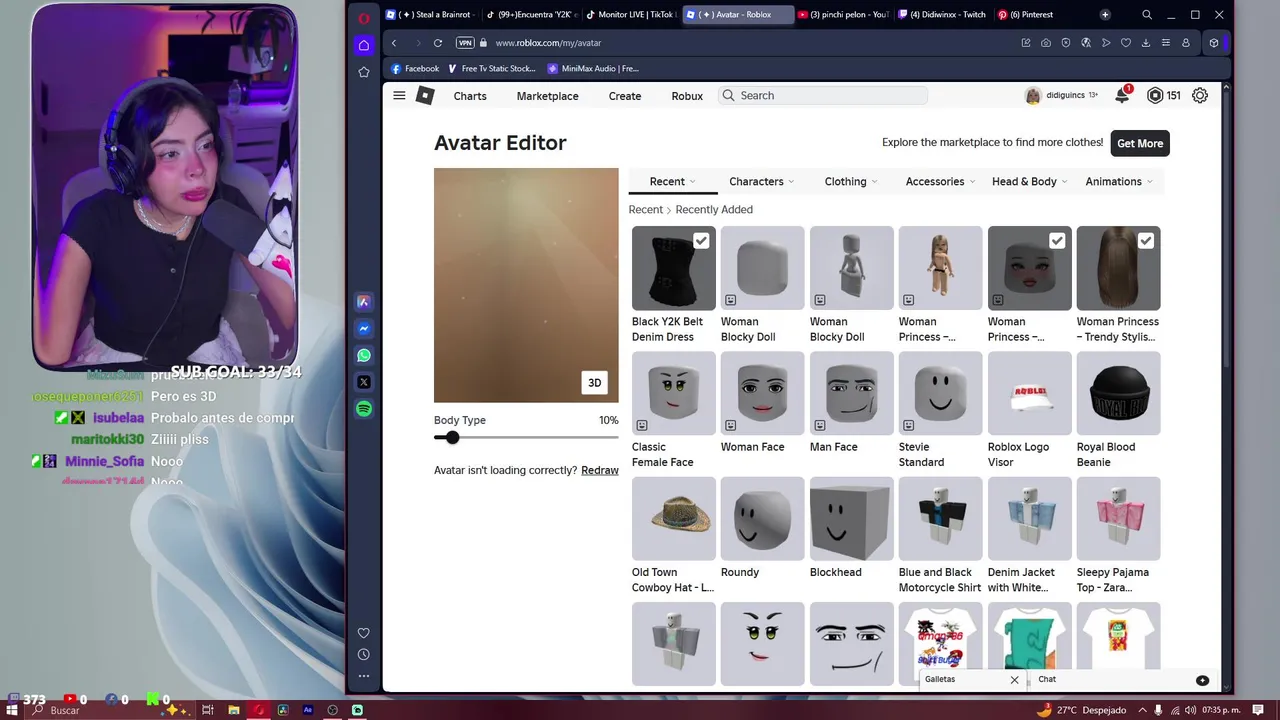Open Messenger in Opera sidebar
Screen dimensions: 1280x720
coord(364,328)
